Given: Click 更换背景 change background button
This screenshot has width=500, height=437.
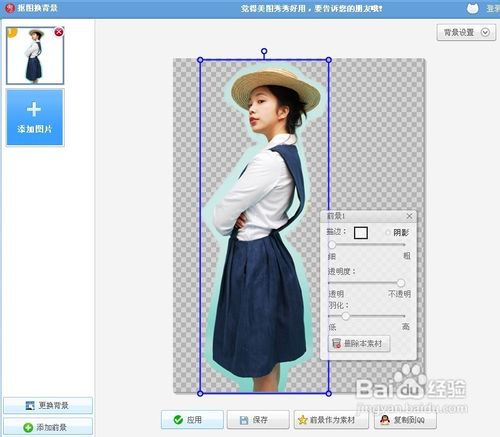Looking at the screenshot, I should pyautogui.click(x=48, y=405).
